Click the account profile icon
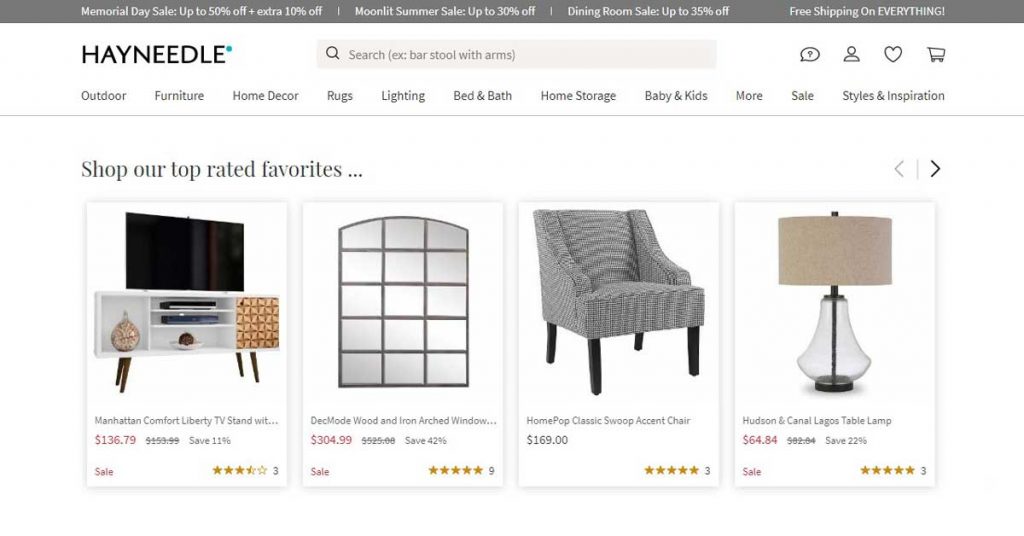Image resolution: width=1024 pixels, height=536 pixels. [852, 54]
